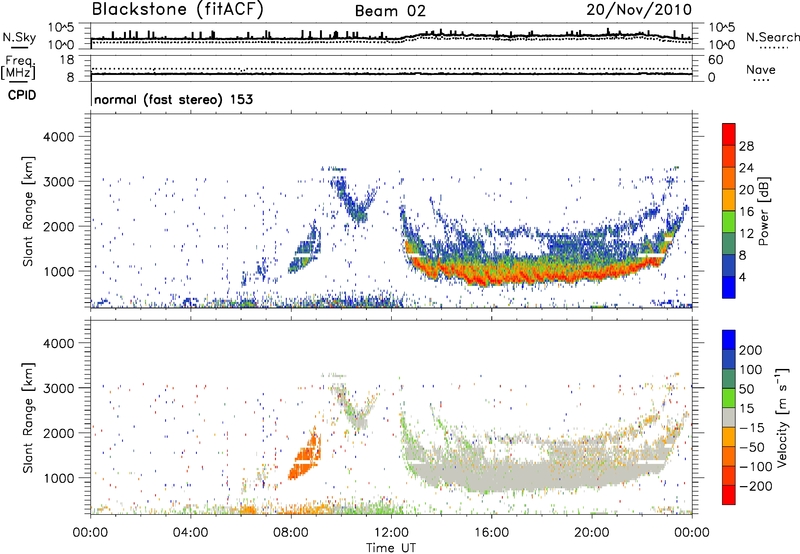Screen dimensions: 800x554
Task: Click 'Slant Range [km]' label of power panel
Action: 28,211
